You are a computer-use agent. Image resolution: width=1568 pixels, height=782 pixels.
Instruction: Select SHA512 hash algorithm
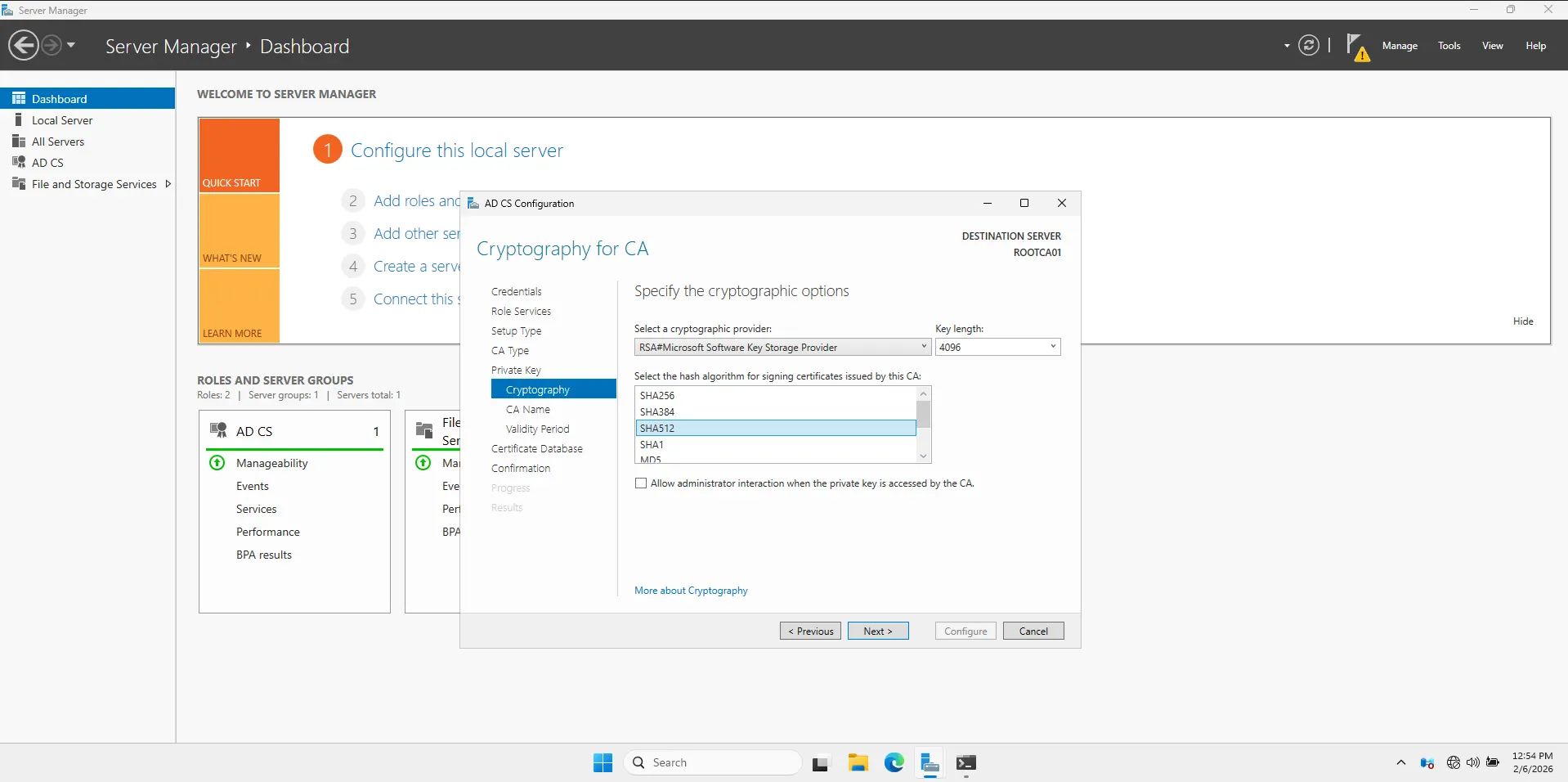click(x=776, y=428)
